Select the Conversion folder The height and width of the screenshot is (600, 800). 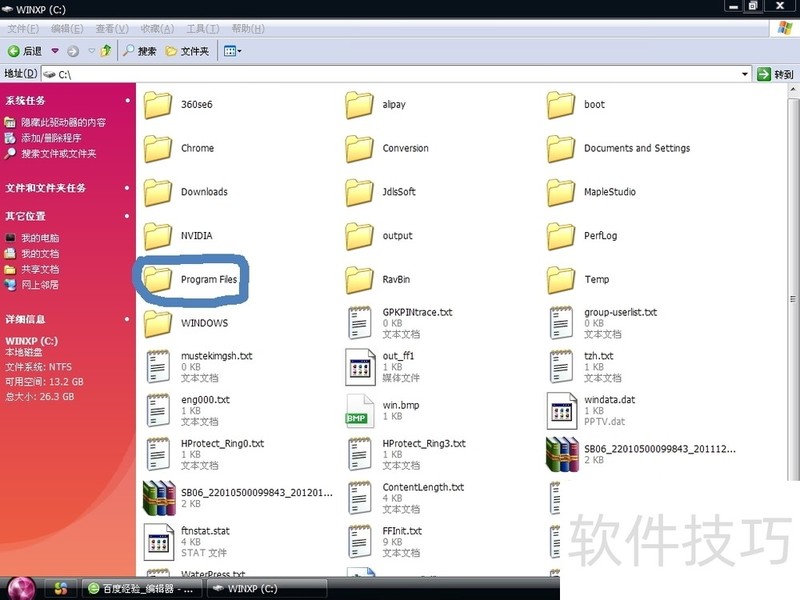tap(387, 148)
